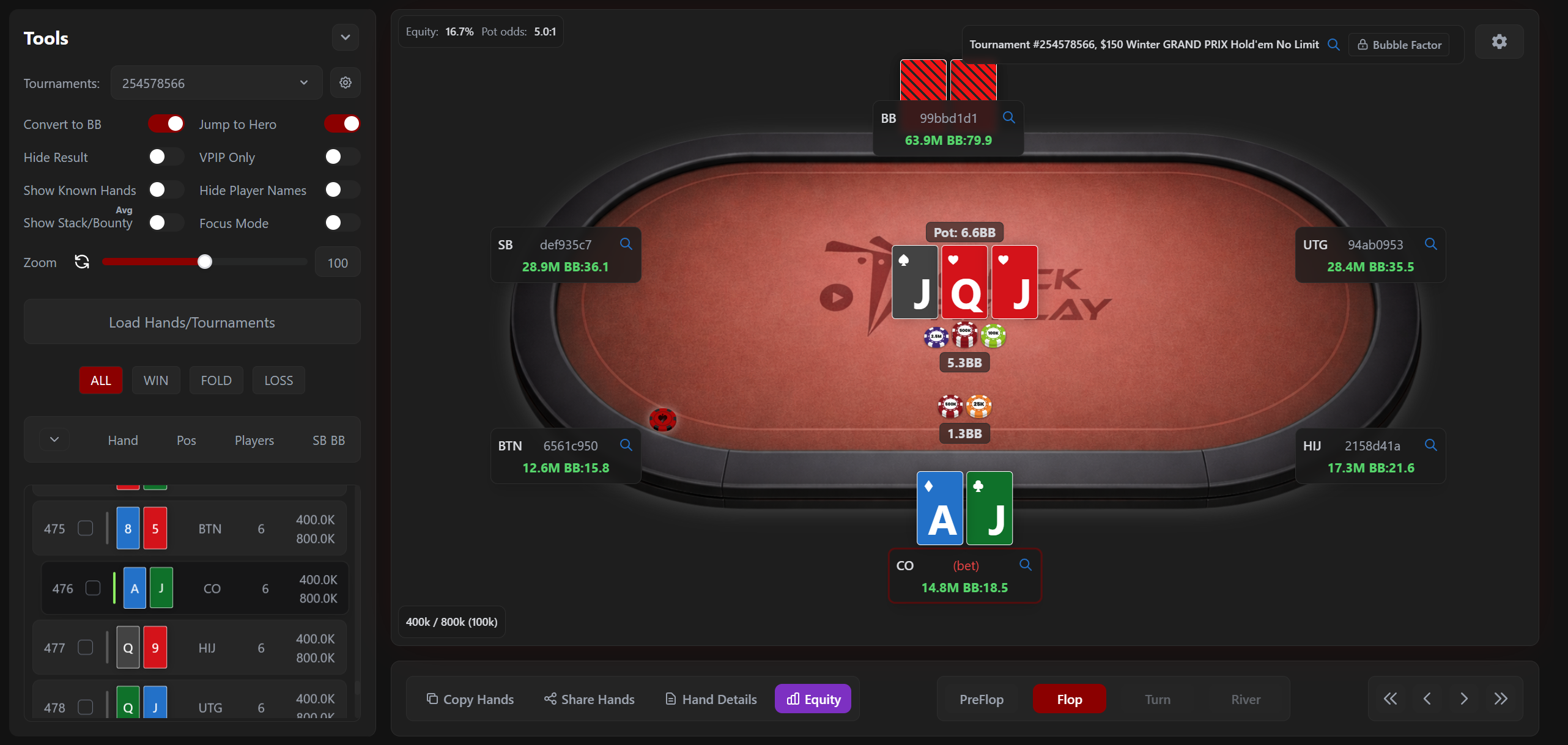
Task: Jump to last hand with double right arrows
Action: pos(1501,699)
